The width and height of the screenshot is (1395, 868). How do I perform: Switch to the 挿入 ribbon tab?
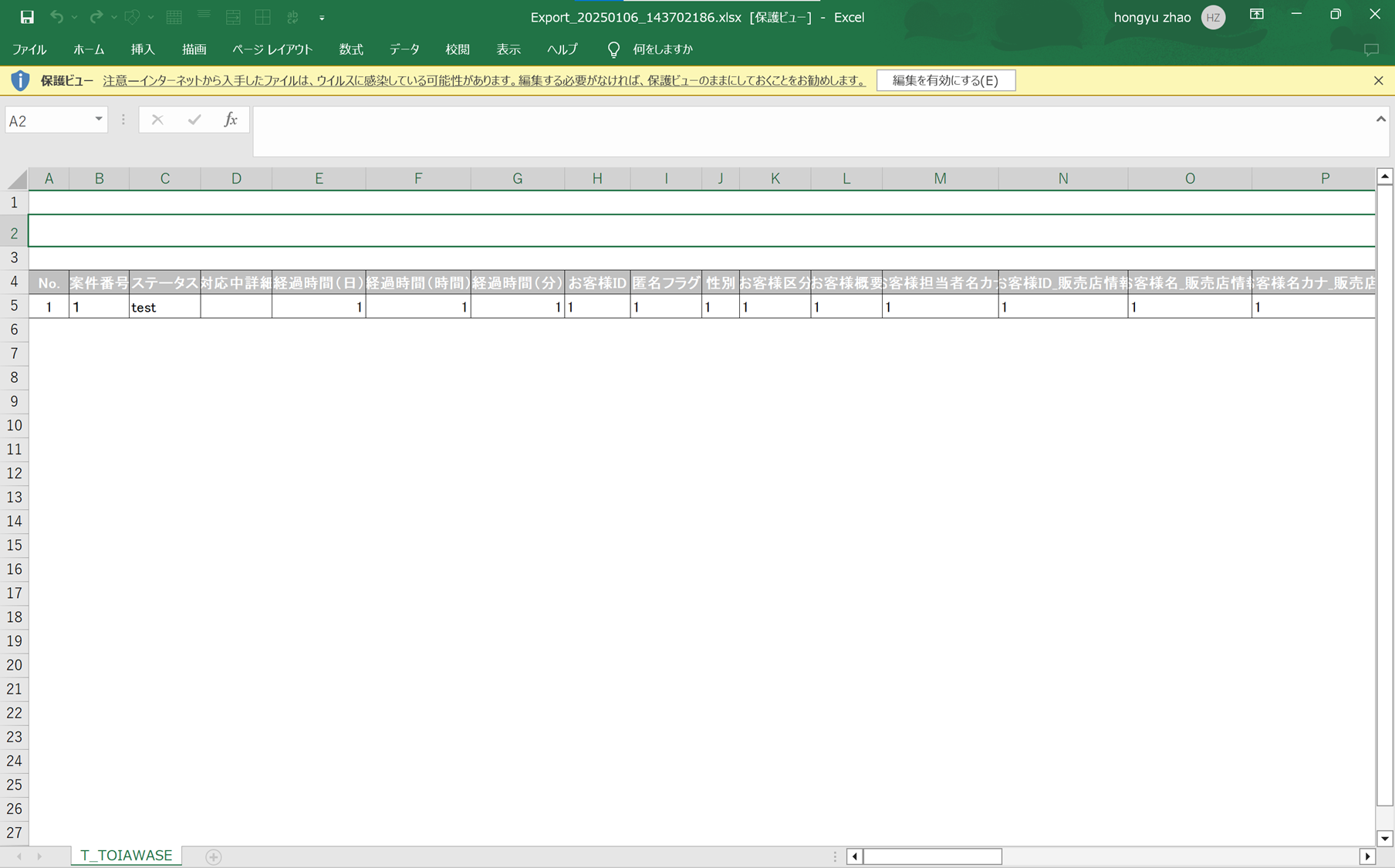(x=143, y=49)
